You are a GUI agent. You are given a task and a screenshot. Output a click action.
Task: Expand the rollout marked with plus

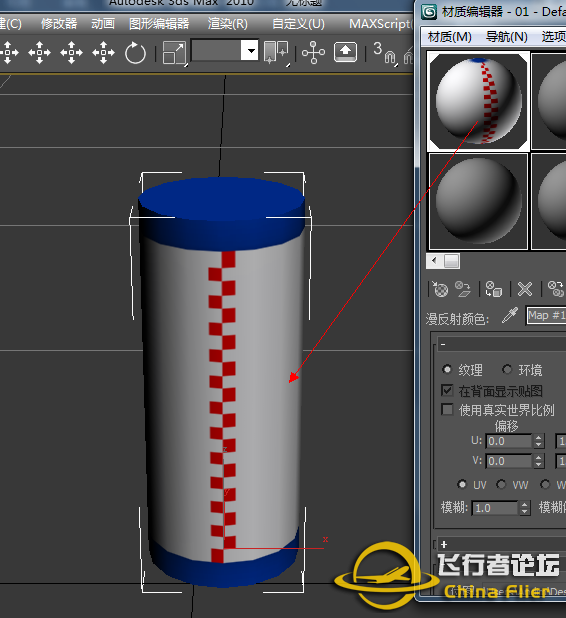coord(444,544)
